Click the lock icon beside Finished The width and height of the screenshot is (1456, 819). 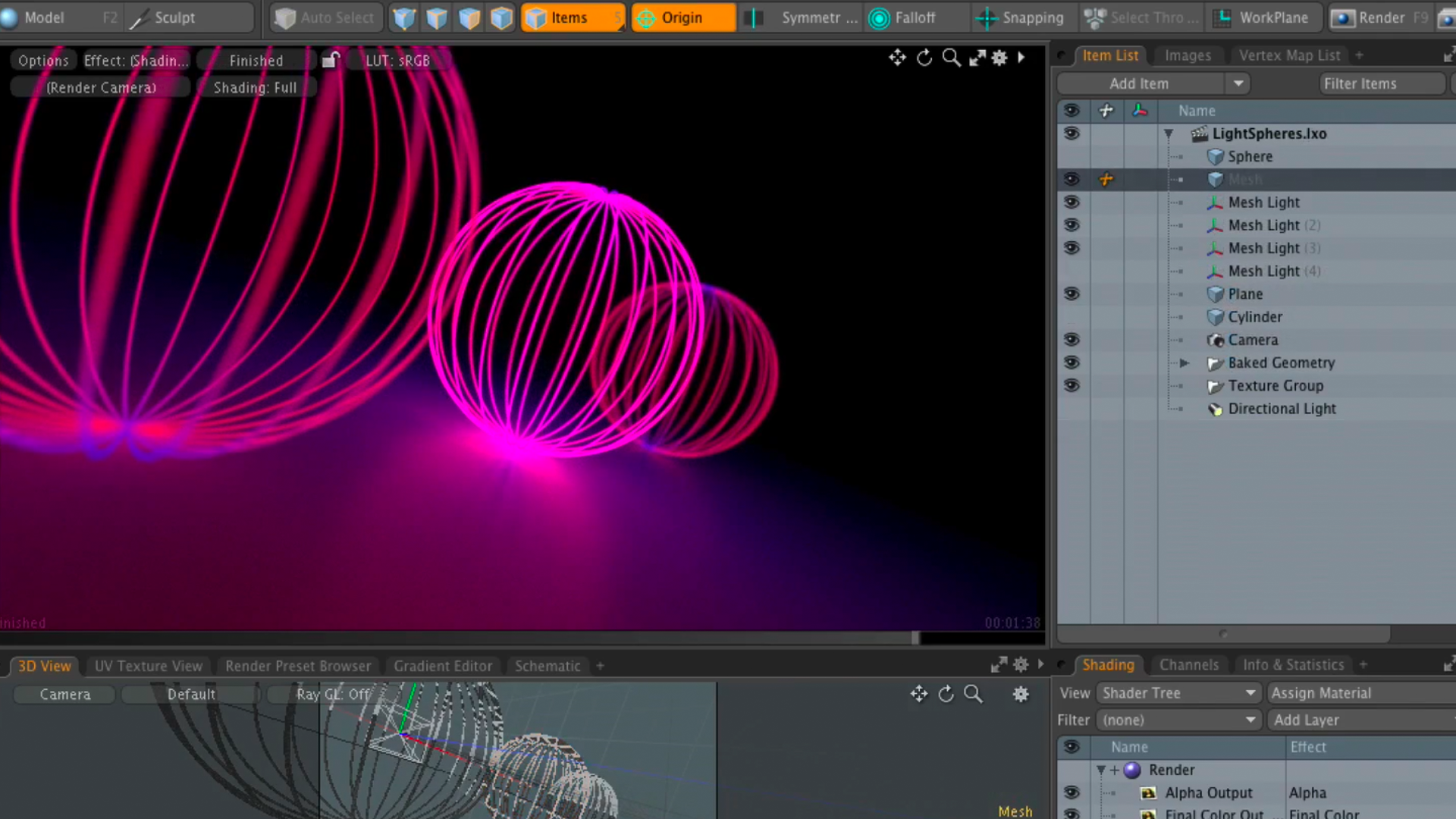point(330,60)
